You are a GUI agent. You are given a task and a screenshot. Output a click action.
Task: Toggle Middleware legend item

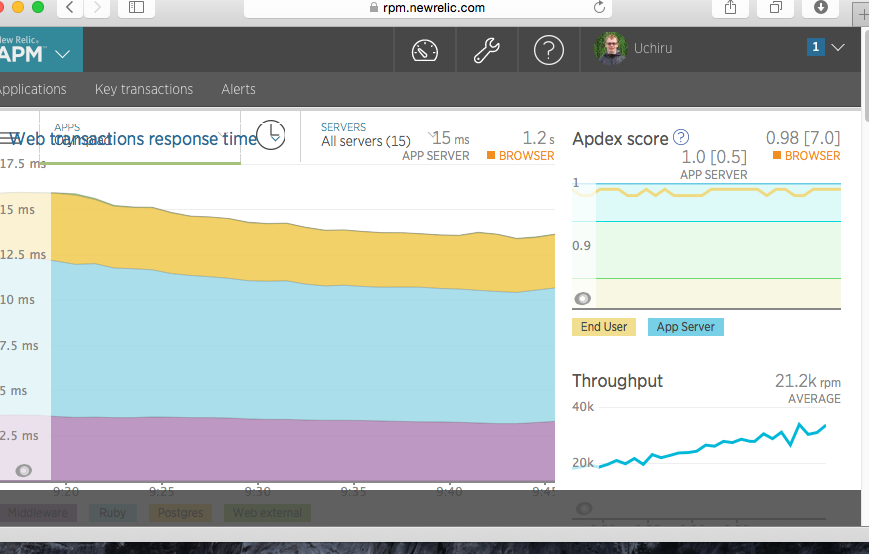click(38, 513)
